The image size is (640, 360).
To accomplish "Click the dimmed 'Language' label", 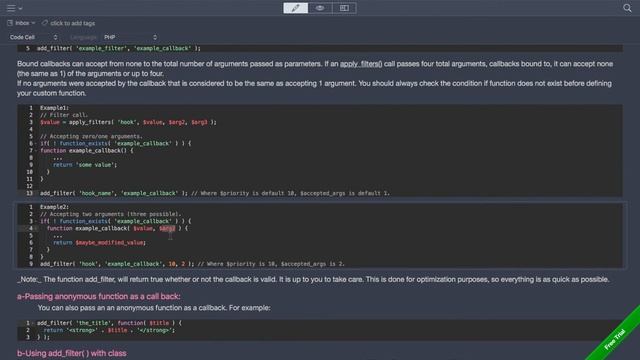I will [x=83, y=37].
